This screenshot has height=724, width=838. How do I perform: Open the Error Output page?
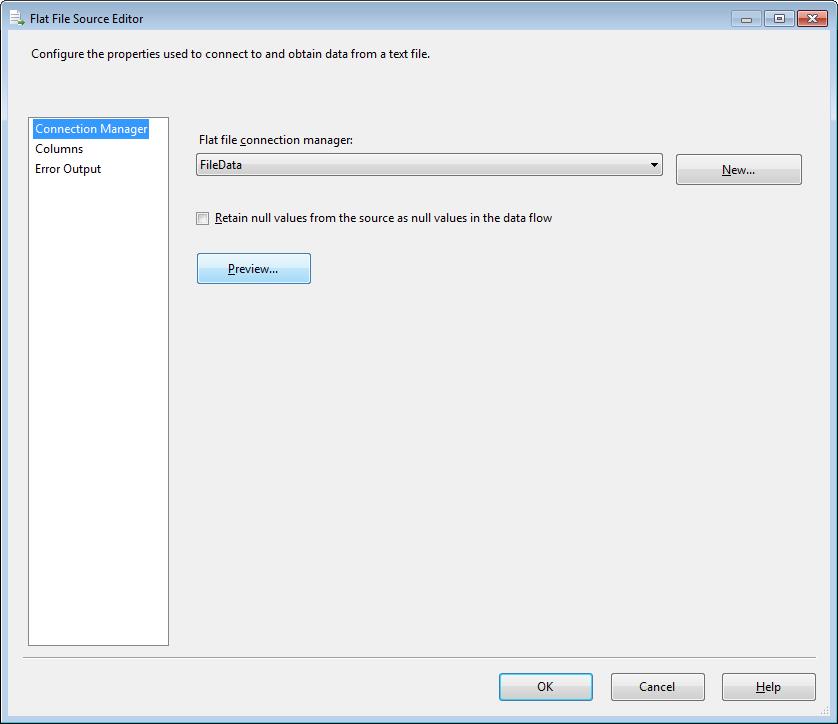(x=68, y=169)
